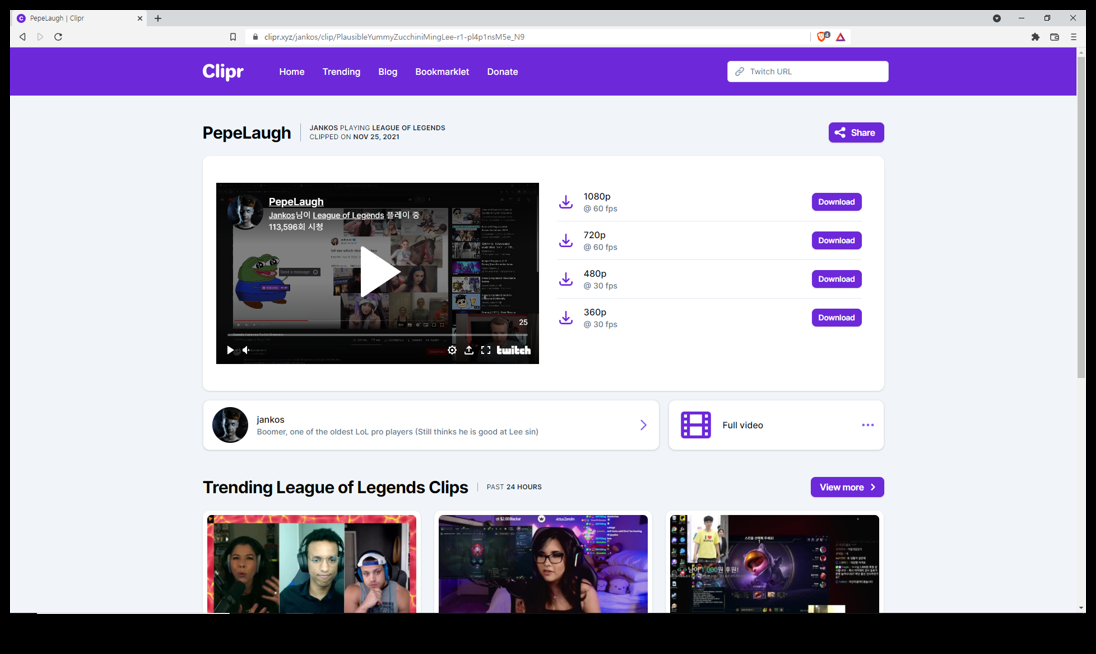Click the 720p download arrow icon

pyautogui.click(x=566, y=240)
